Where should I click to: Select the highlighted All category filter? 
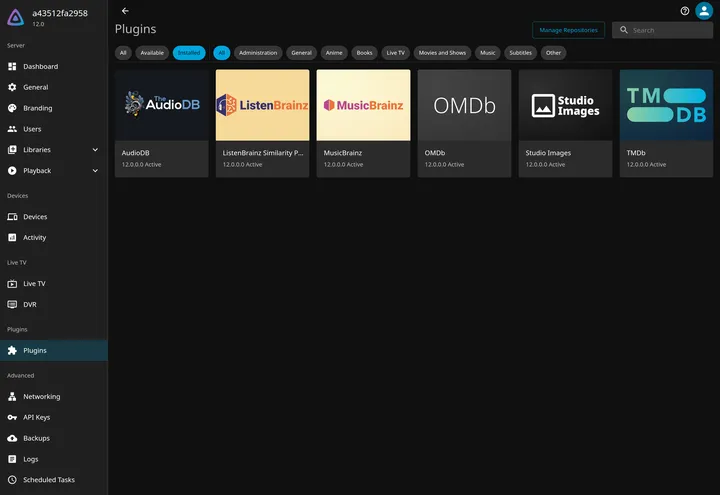coord(221,53)
